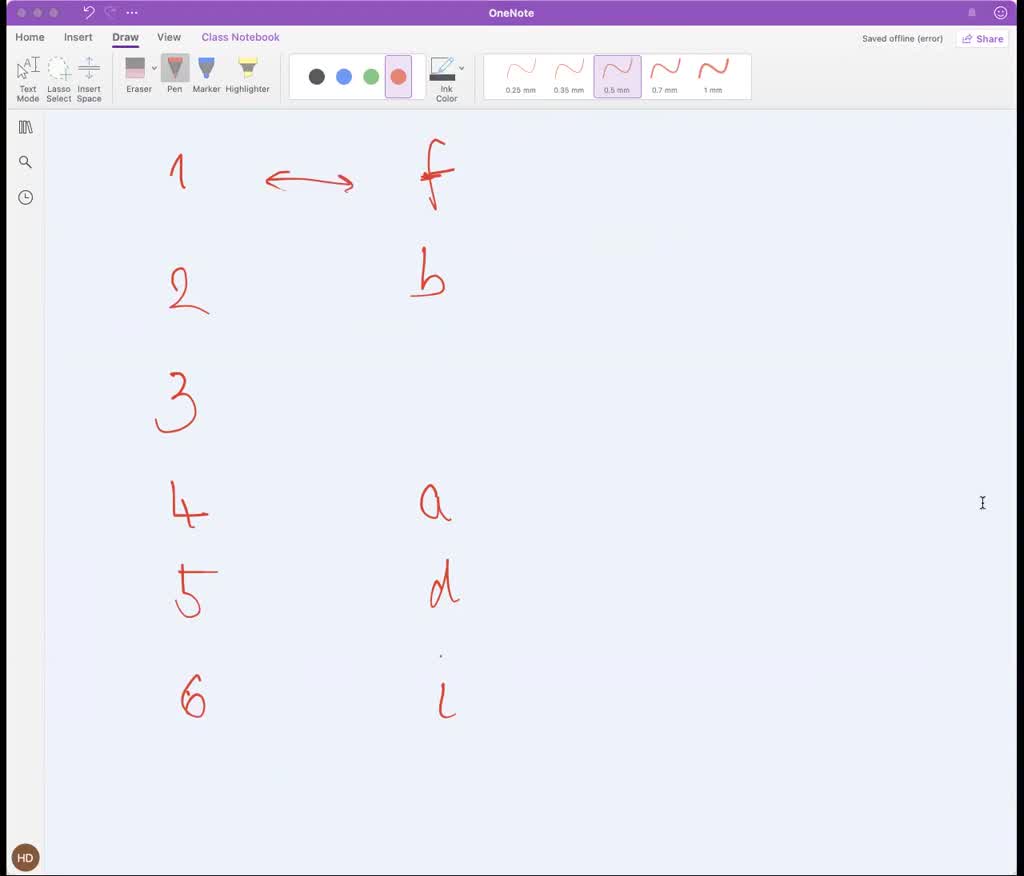Click the Share button
Image resolution: width=1024 pixels, height=876 pixels.
click(x=981, y=39)
